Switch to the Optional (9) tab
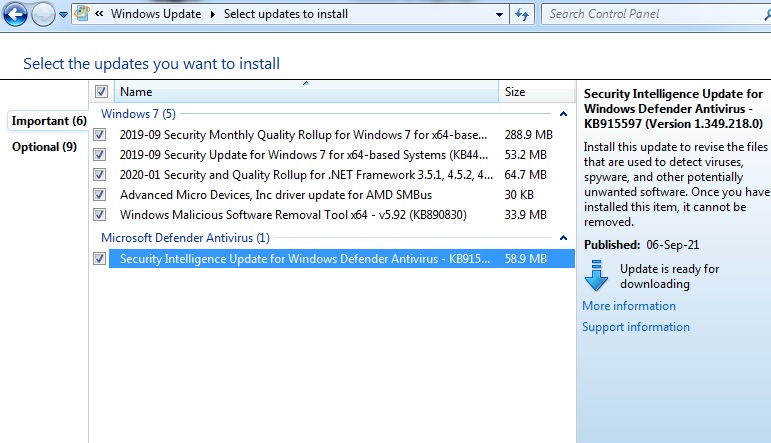The height and width of the screenshot is (443, 771). (44, 147)
